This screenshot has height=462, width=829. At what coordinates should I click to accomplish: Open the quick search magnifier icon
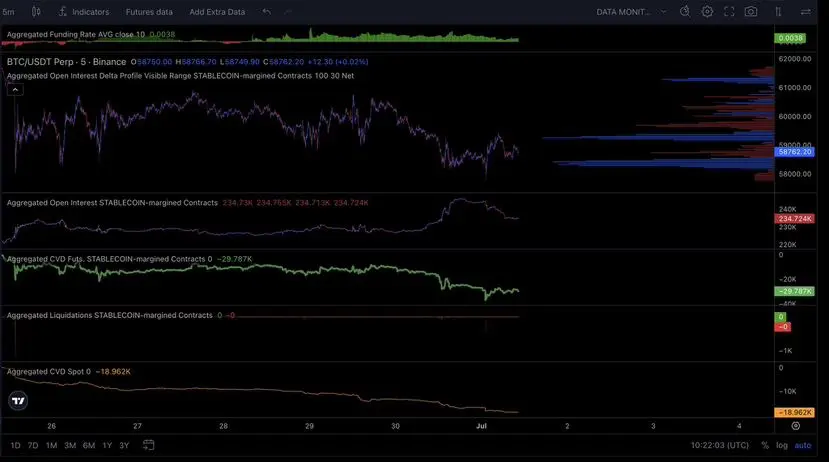pyautogui.click(x=685, y=12)
